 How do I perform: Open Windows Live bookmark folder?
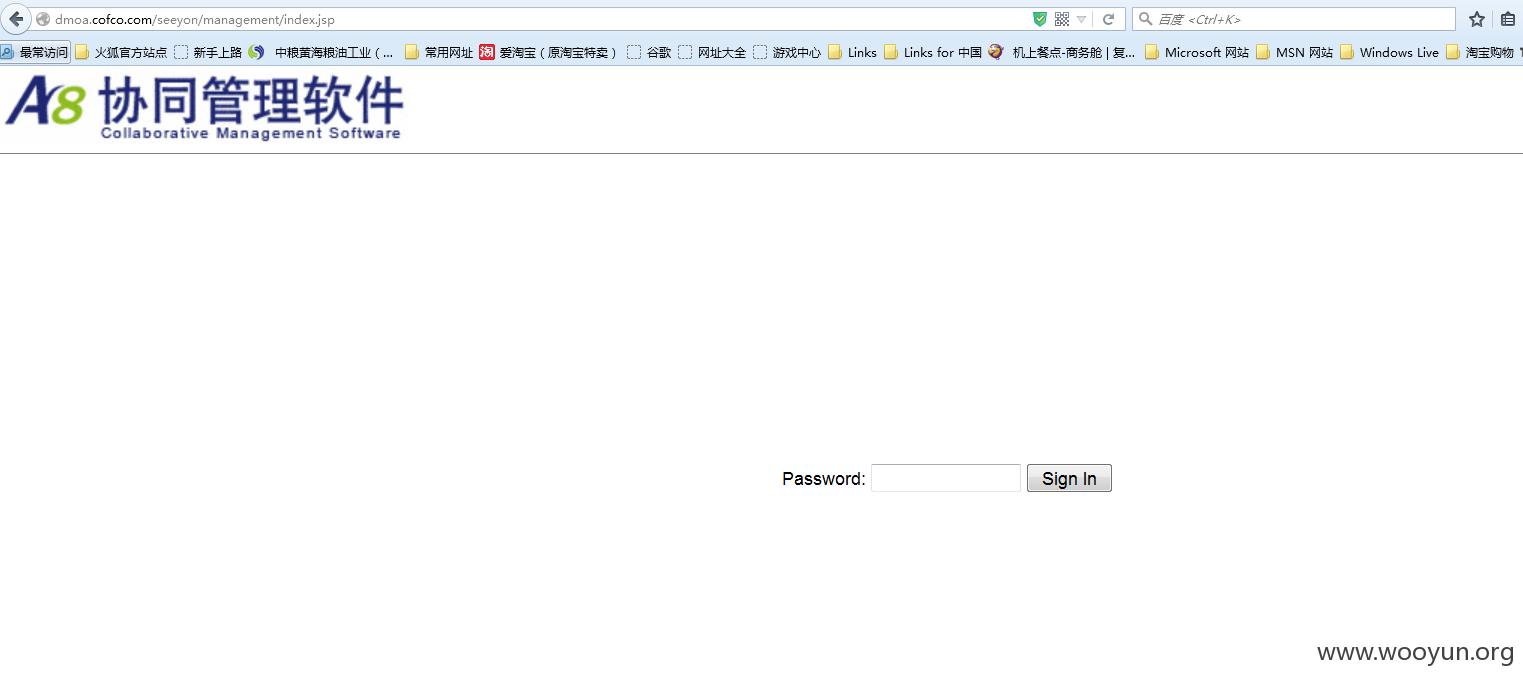pos(1390,52)
